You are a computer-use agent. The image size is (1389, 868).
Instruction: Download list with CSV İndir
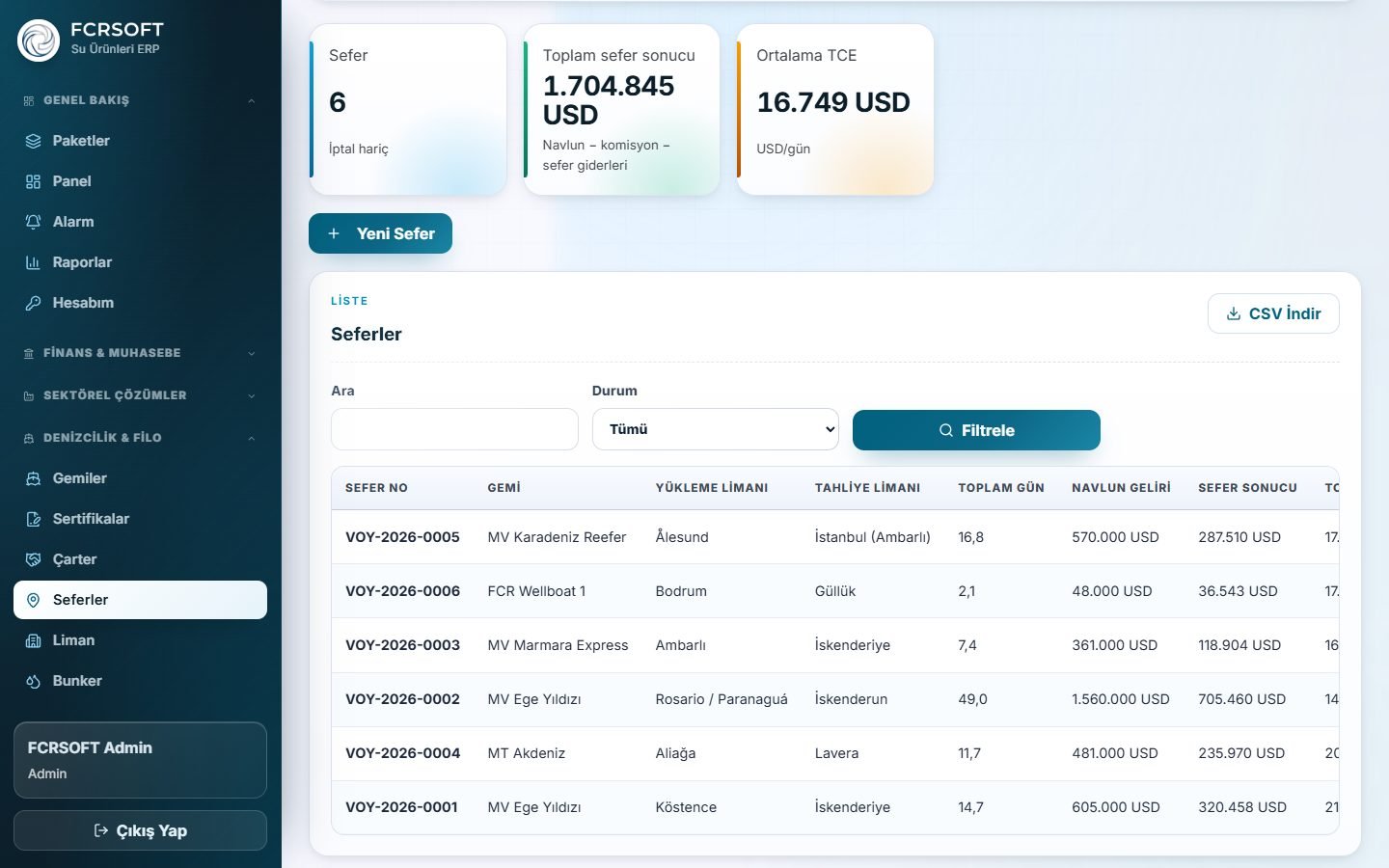click(1273, 313)
